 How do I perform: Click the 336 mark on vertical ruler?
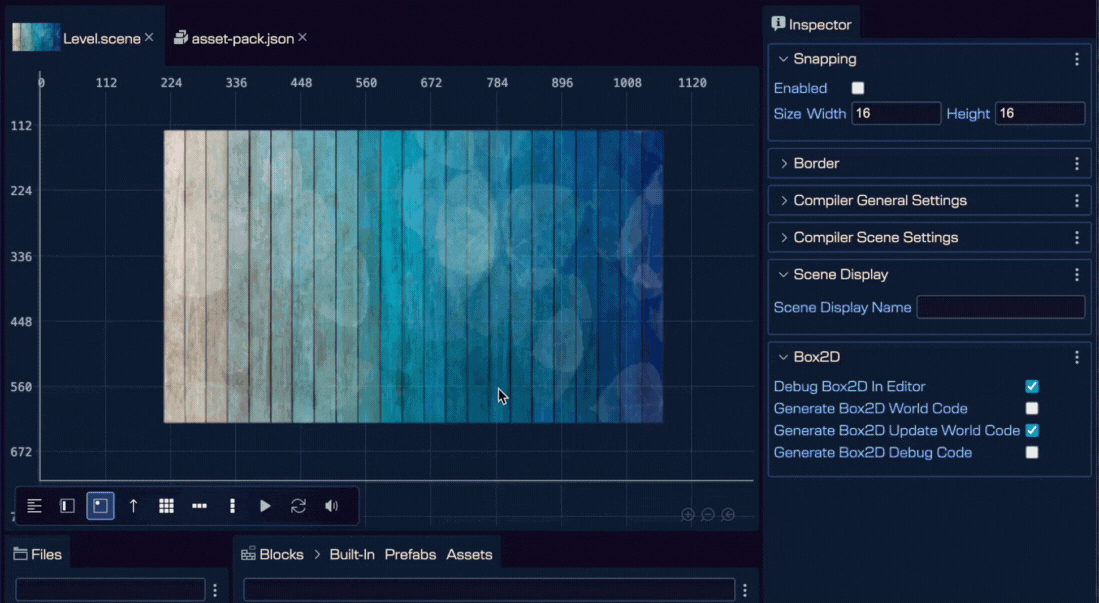coord(21,257)
